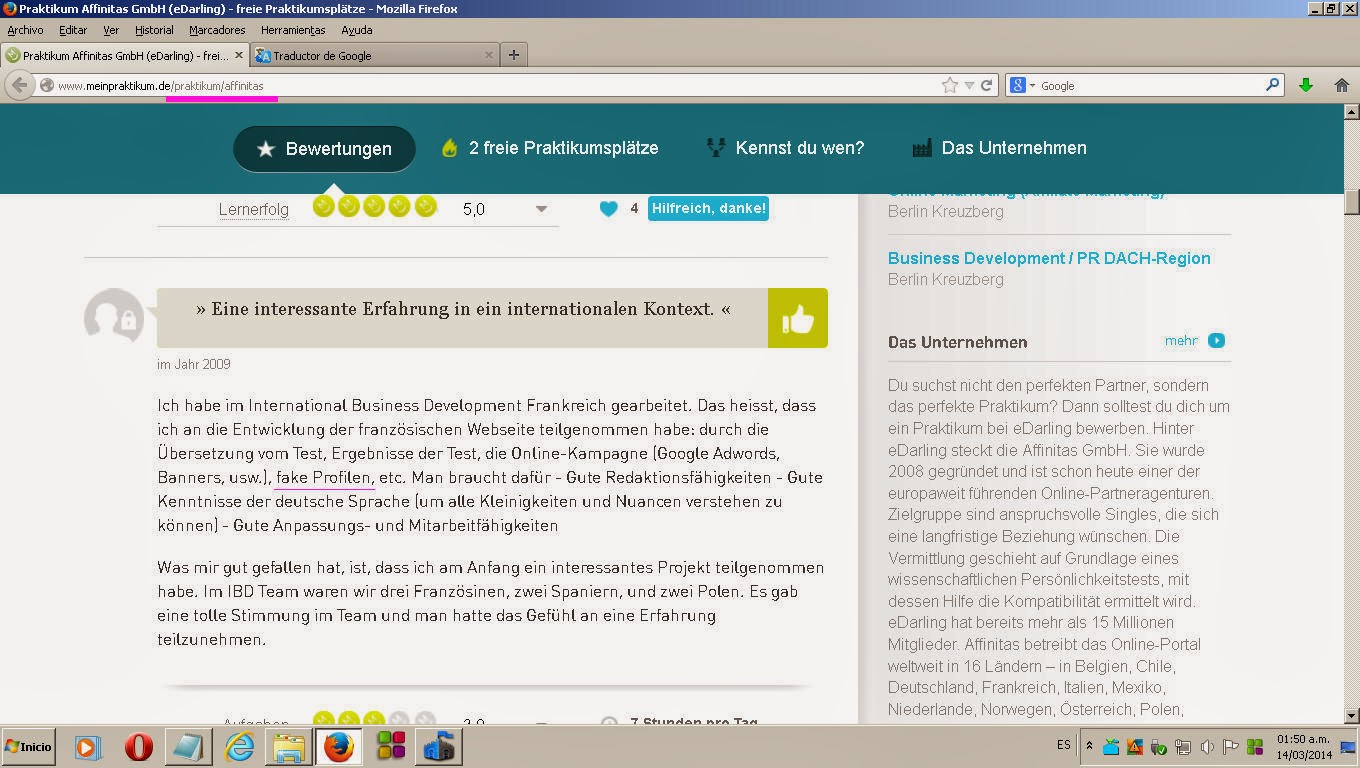Click the Lernerfolg rating label
The width and height of the screenshot is (1360, 768).
click(x=254, y=209)
